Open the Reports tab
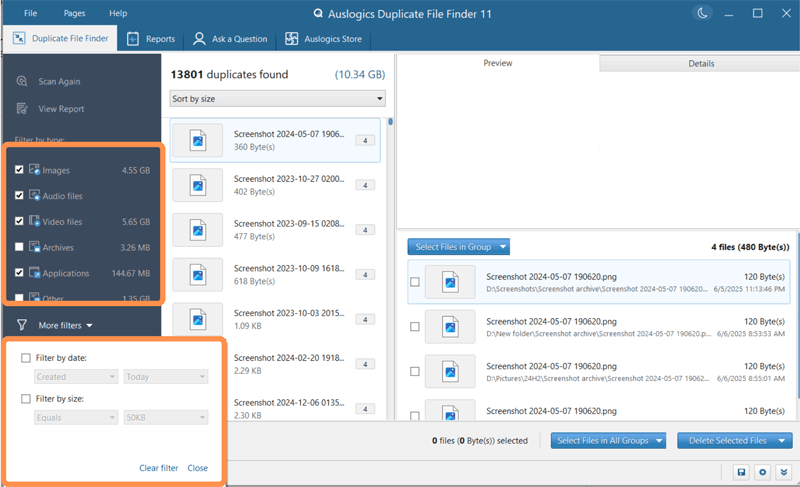The height and width of the screenshot is (487, 800). 151,39
